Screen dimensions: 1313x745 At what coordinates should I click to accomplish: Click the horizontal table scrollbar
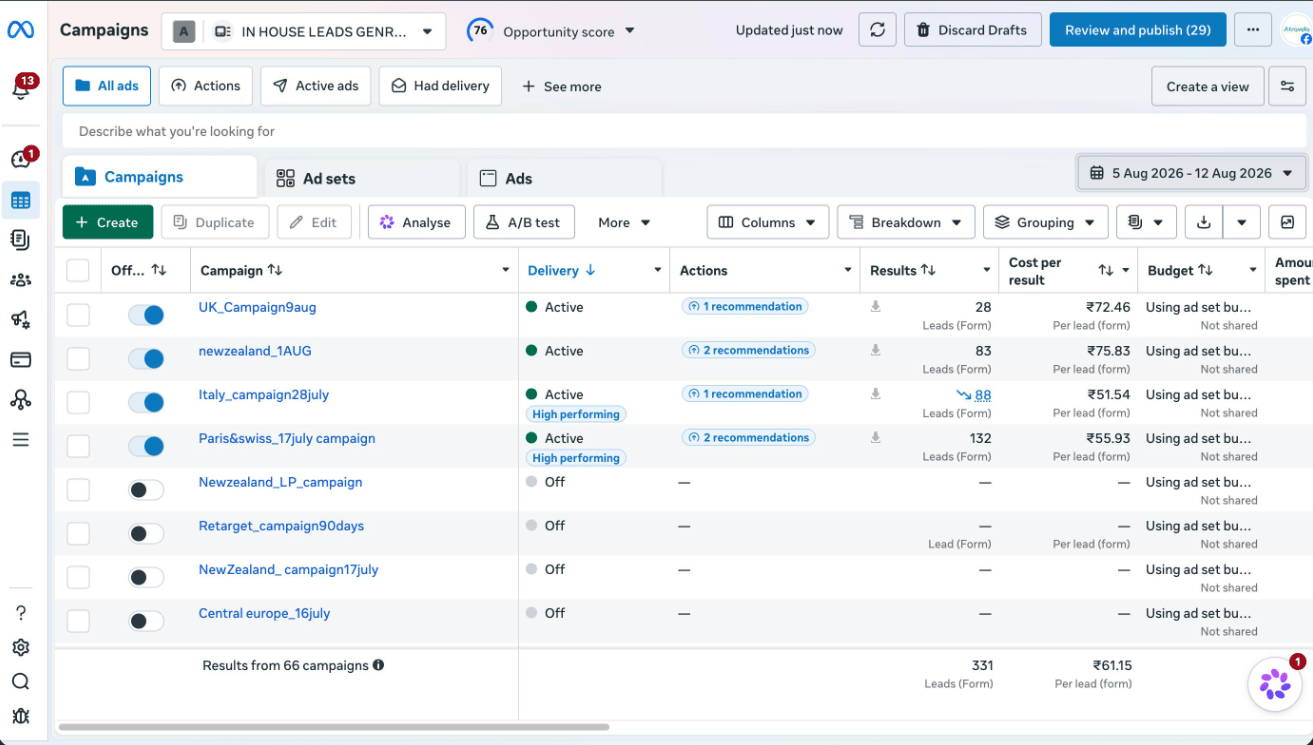click(x=334, y=727)
